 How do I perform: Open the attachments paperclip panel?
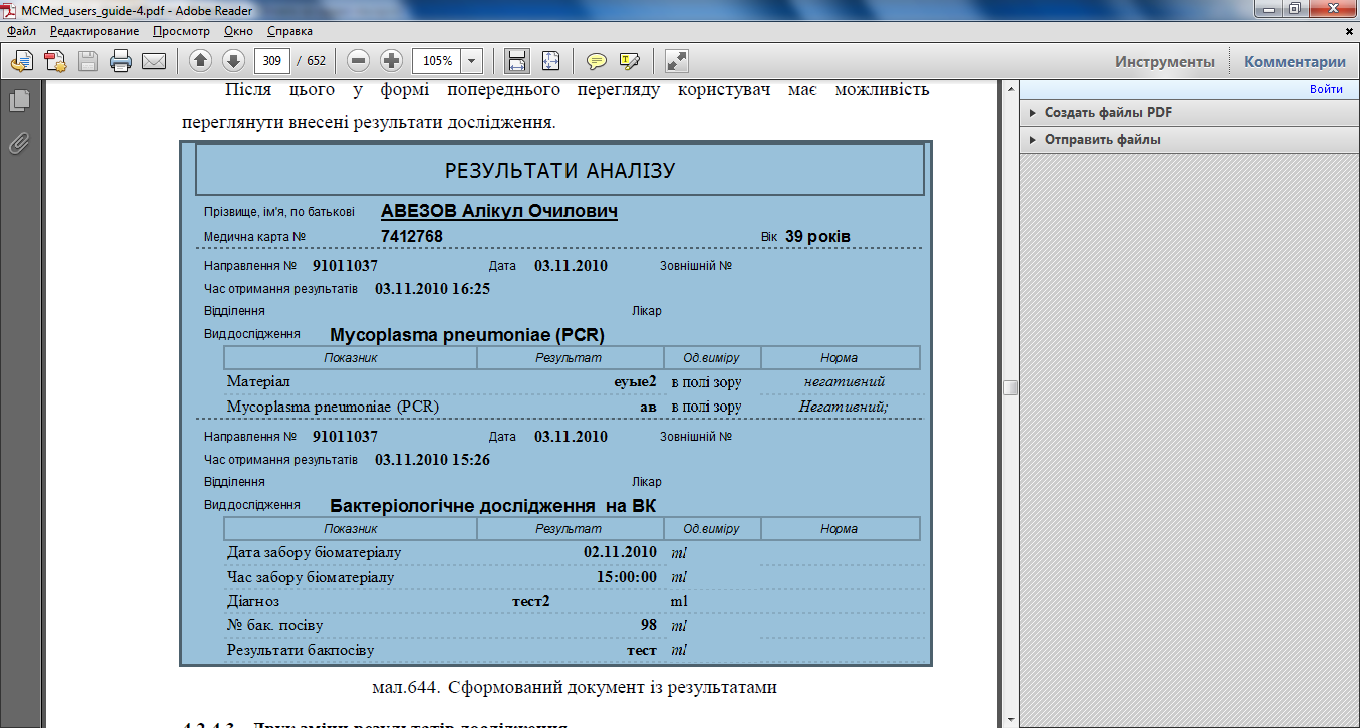(x=19, y=143)
